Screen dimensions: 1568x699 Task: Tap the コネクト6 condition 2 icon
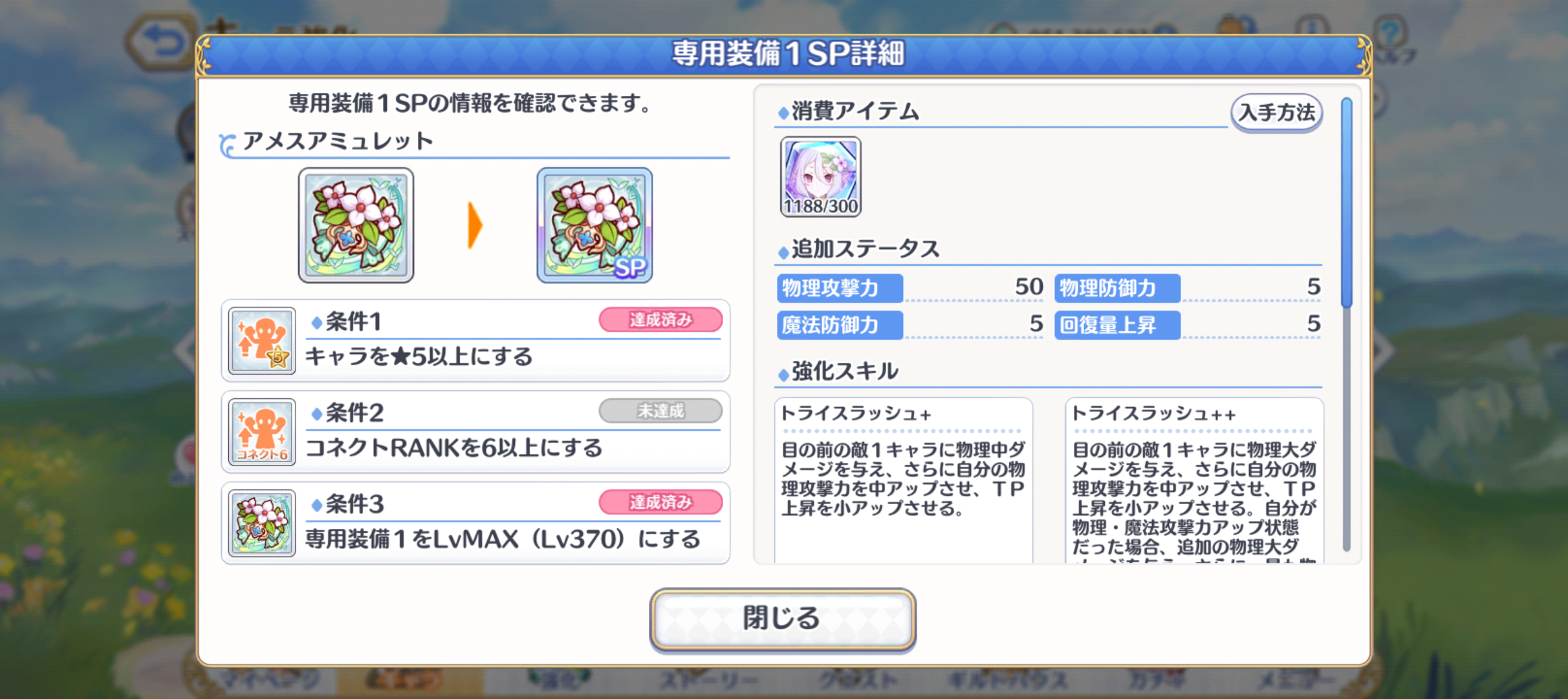coord(262,432)
